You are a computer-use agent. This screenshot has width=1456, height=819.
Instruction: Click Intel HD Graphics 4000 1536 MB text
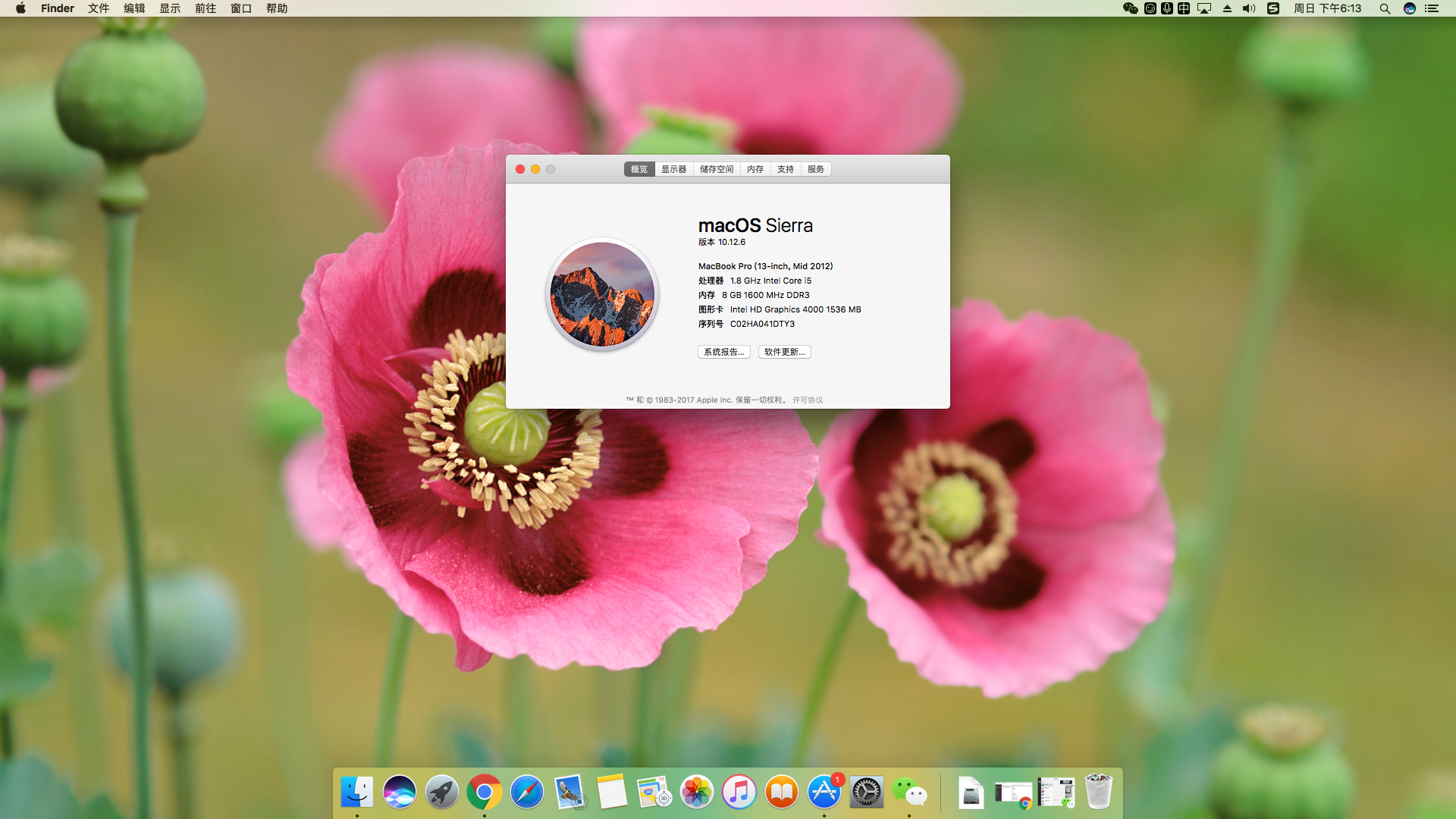(x=795, y=309)
